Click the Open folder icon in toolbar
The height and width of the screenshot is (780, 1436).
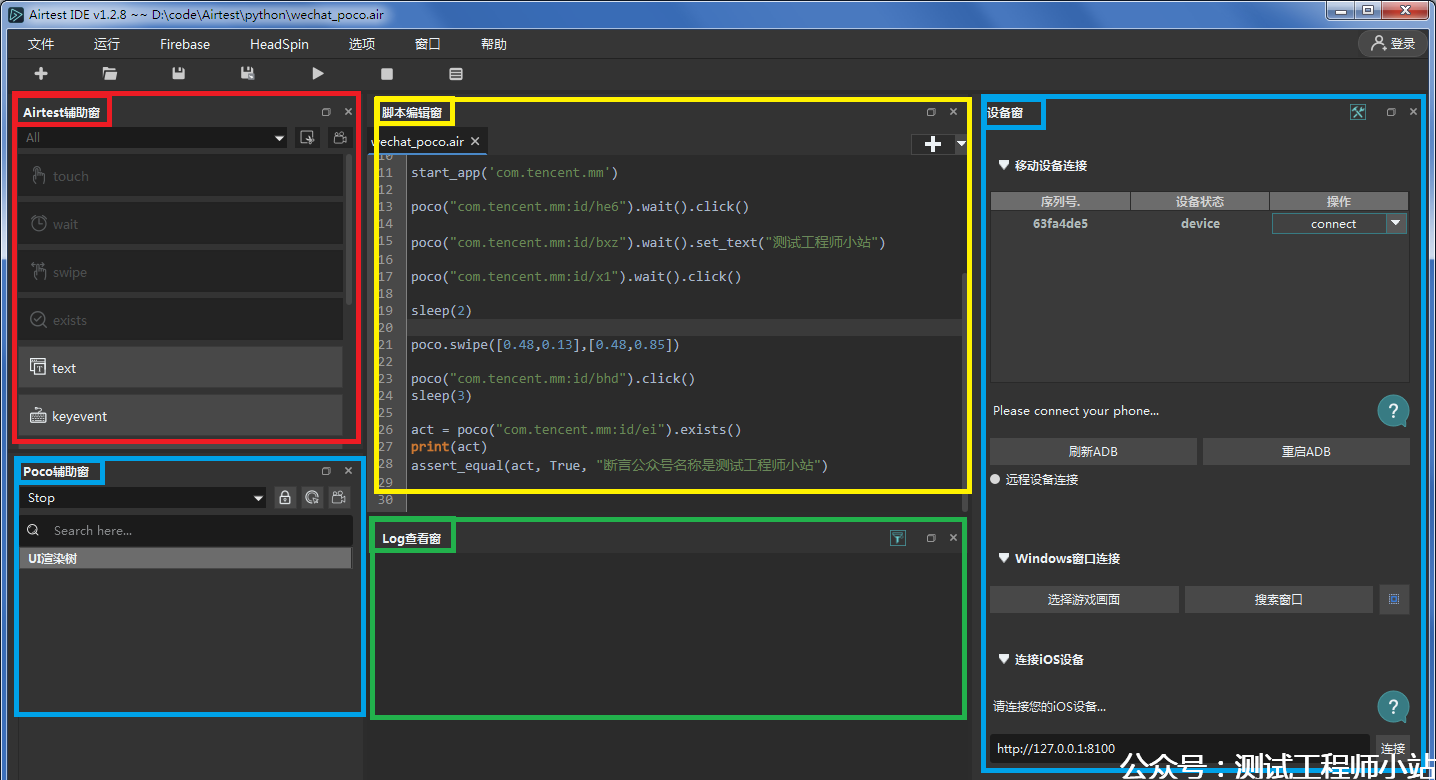[x=110, y=73]
